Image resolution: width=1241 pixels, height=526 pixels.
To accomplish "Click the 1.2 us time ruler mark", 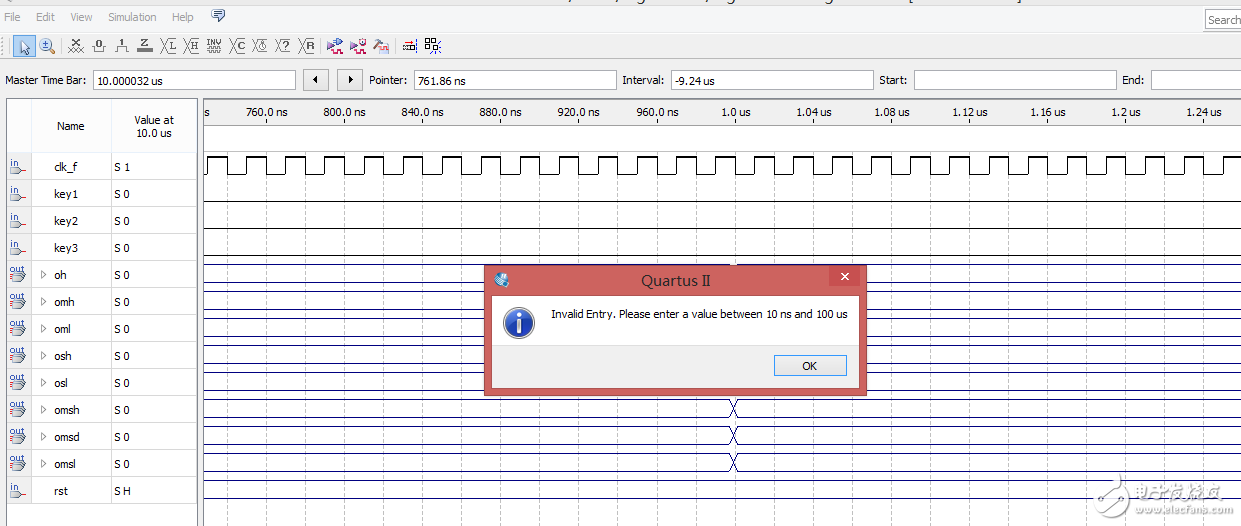I will 1126,112.
